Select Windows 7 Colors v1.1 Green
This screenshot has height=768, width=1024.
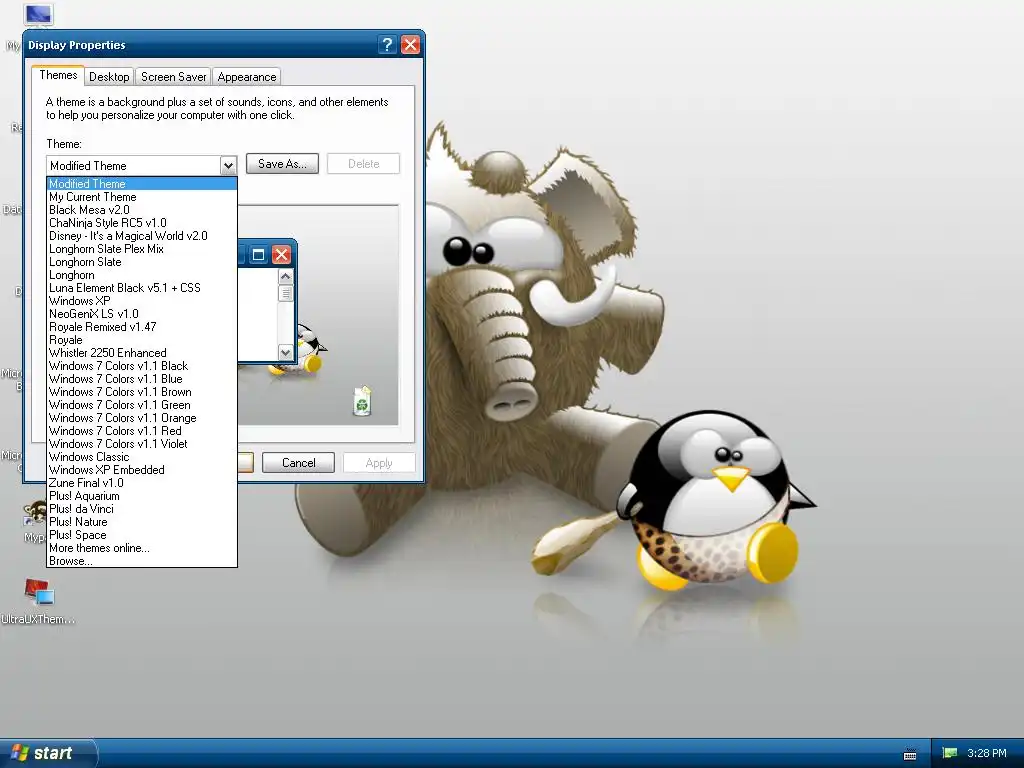click(142, 405)
